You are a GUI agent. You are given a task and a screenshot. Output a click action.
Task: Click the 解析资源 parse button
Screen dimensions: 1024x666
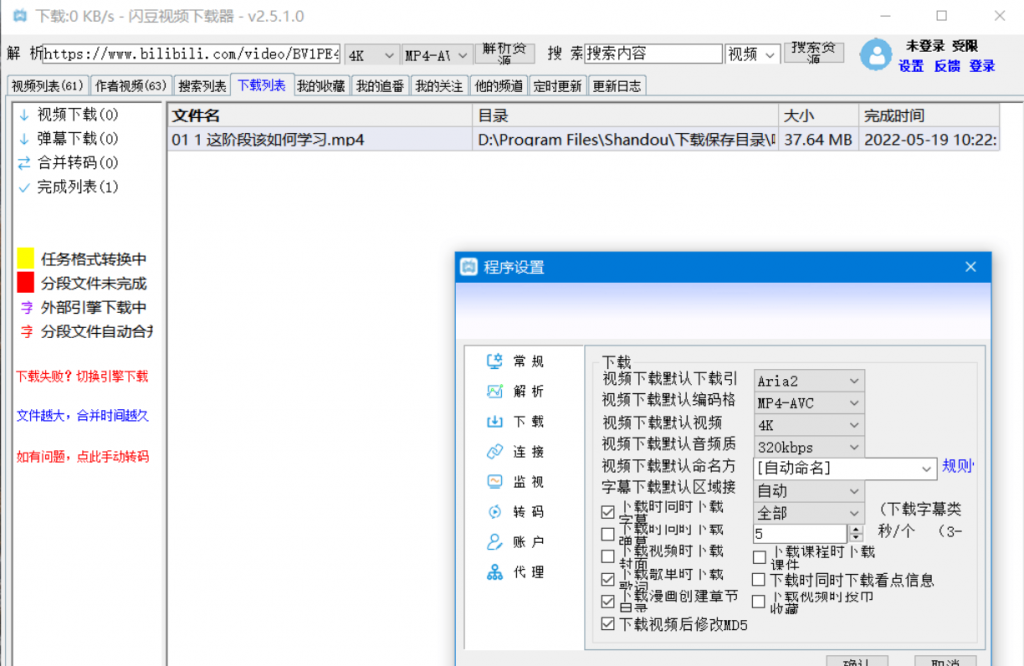[x=505, y=54]
